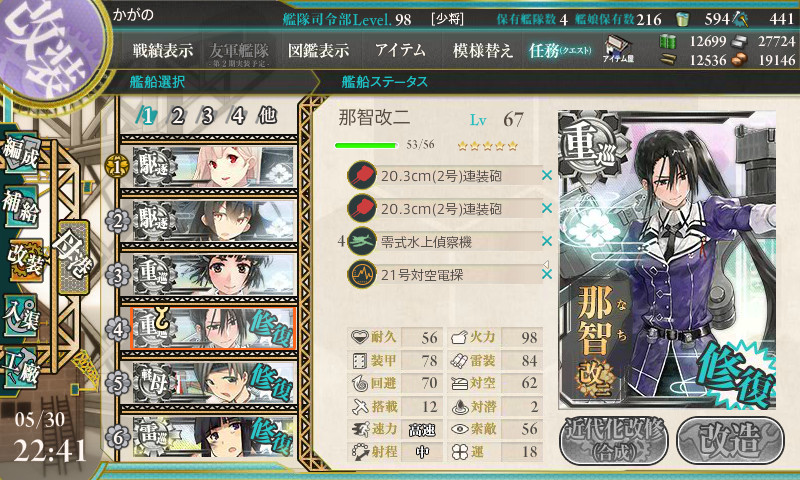Click the 改造 remodel button
This screenshot has width=800, height=480.
[730, 440]
